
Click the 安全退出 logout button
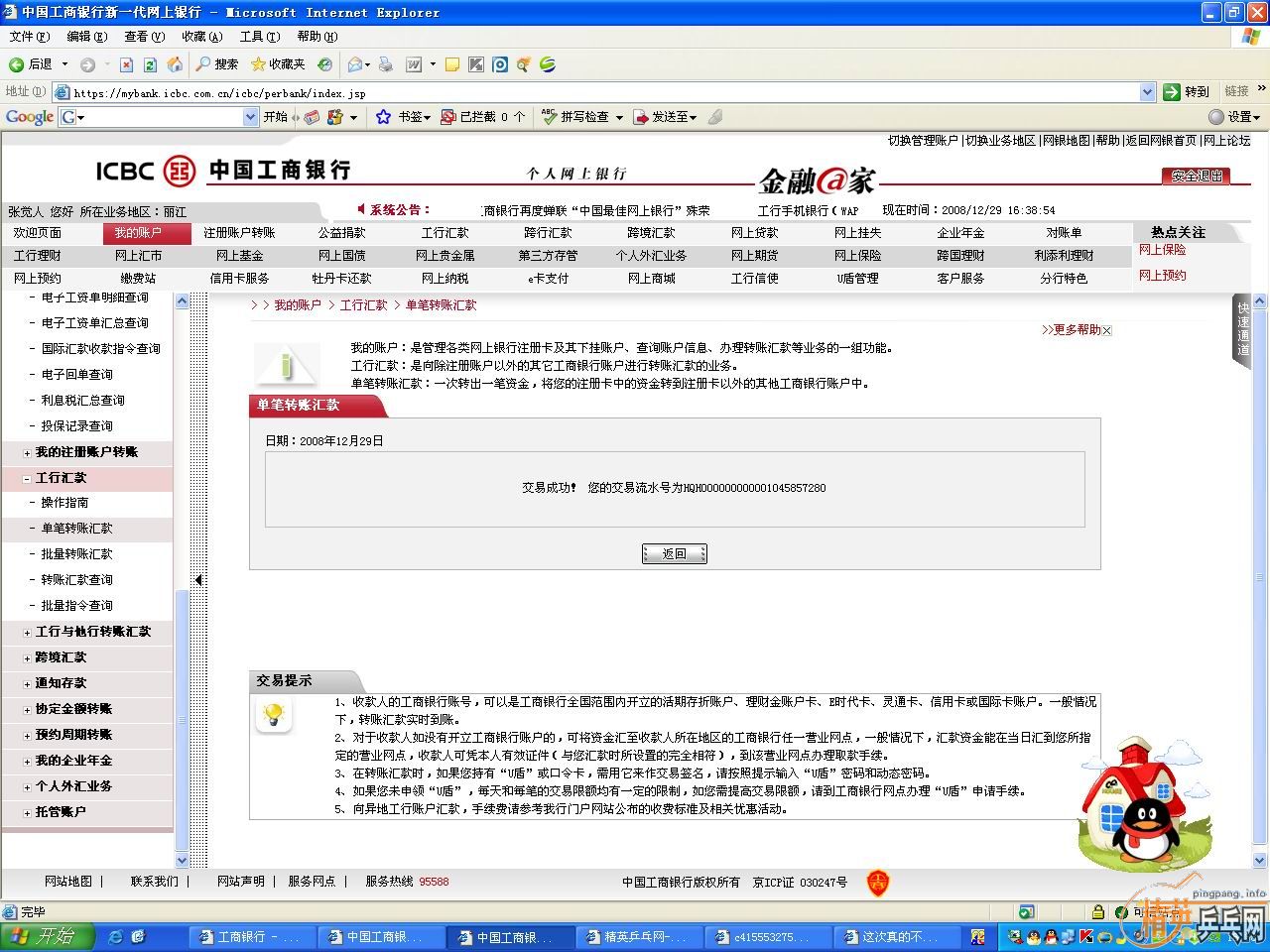[1195, 176]
